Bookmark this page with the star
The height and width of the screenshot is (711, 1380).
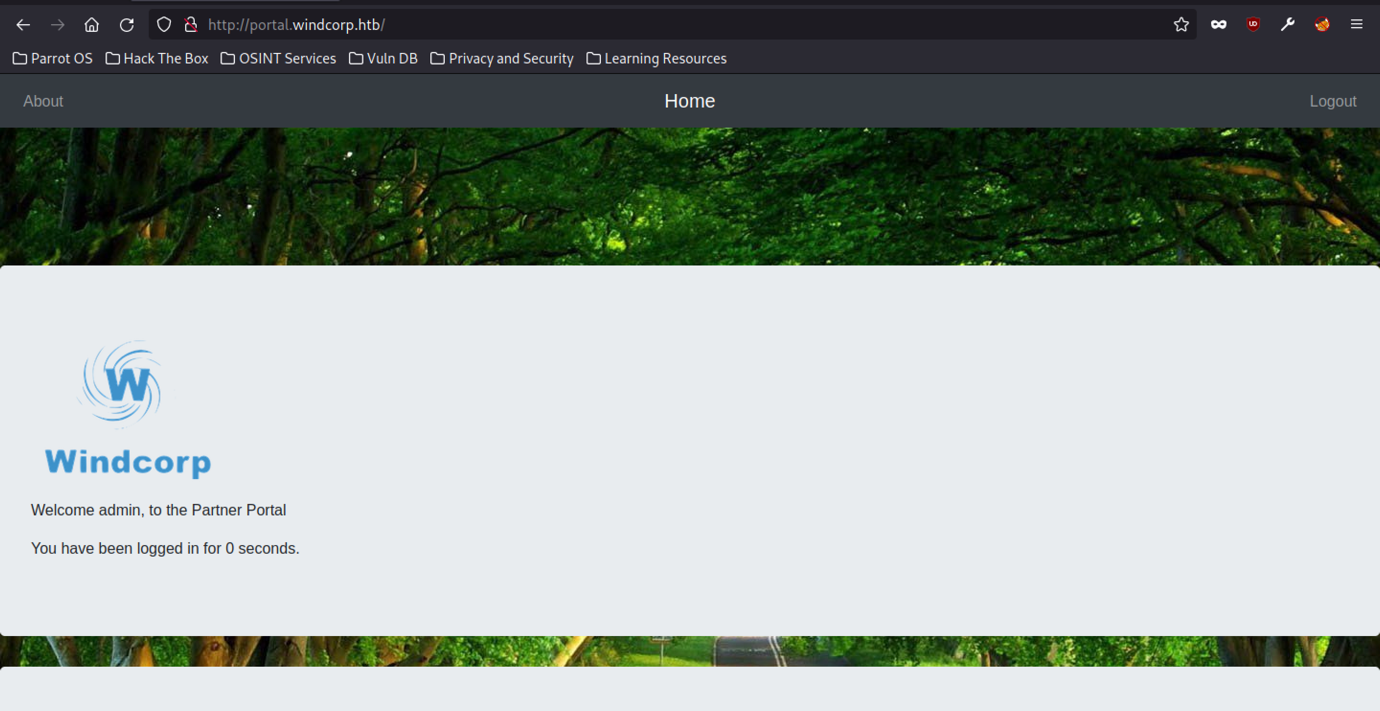pyautogui.click(x=1181, y=25)
